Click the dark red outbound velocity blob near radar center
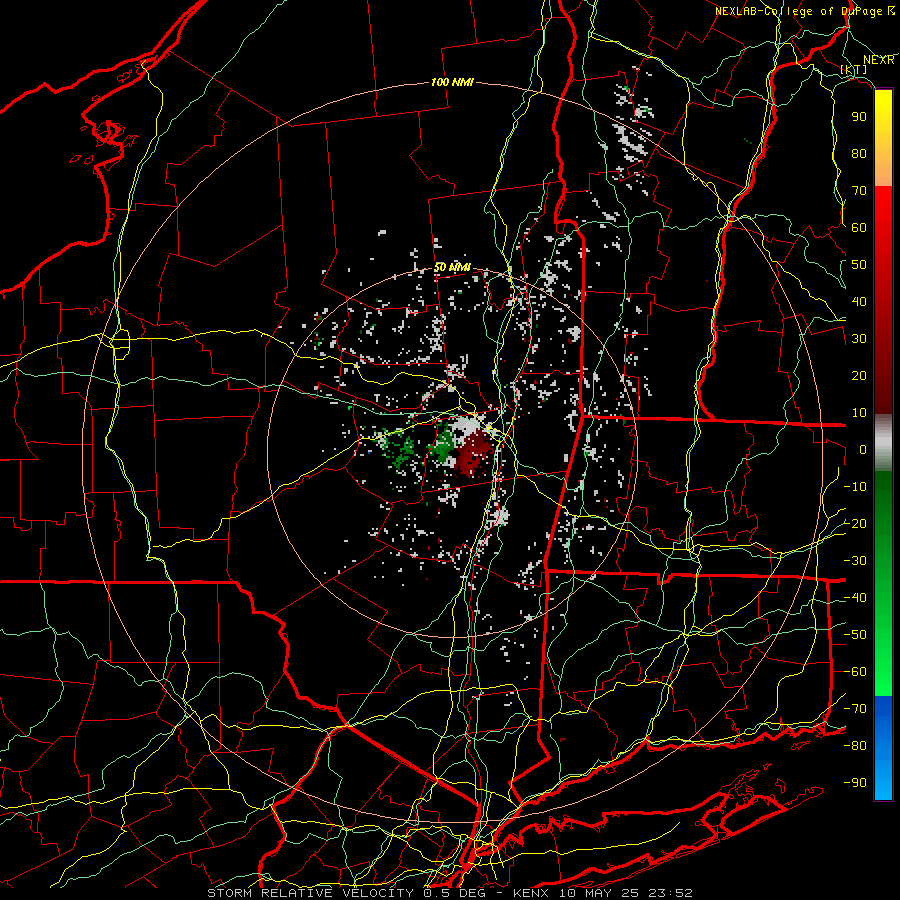The height and width of the screenshot is (900, 900). [475, 453]
